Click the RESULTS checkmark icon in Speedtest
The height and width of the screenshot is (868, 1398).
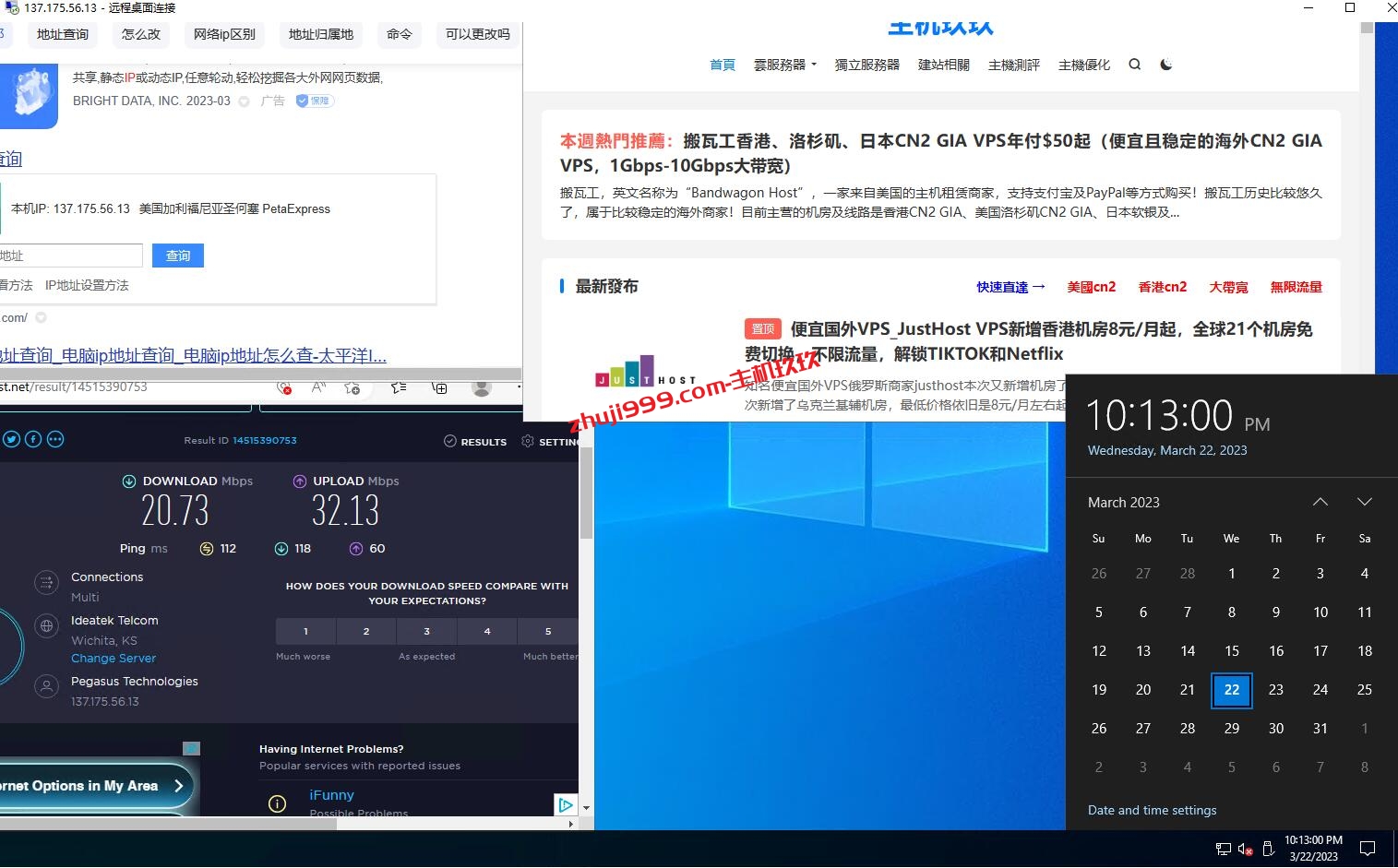click(x=450, y=441)
